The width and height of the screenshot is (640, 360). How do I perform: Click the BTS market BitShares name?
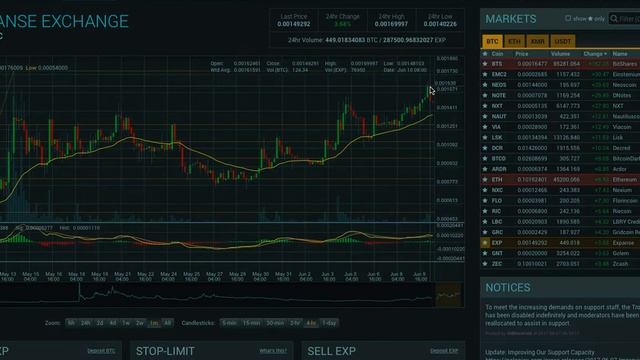click(x=624, y=64)
